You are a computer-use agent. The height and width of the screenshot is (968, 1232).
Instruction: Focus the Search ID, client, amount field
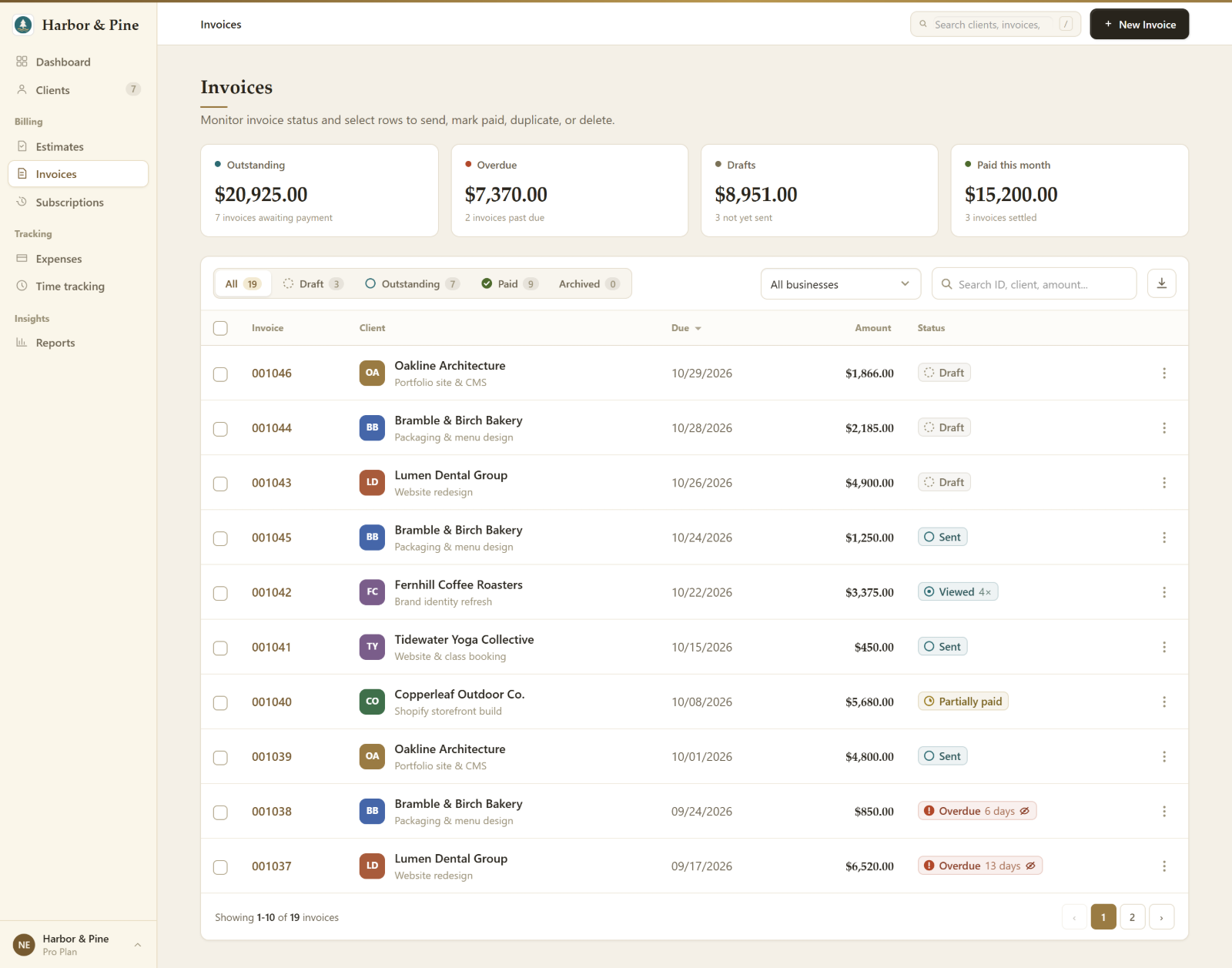1033,284
